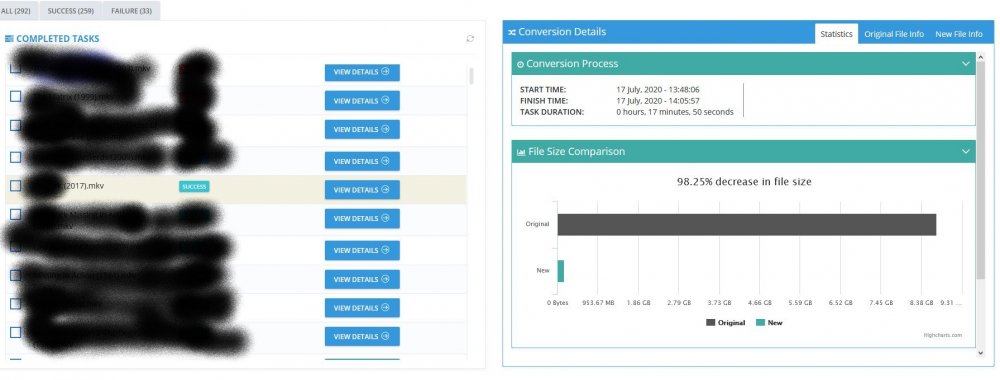This screenshot has height=380, width=1000.
Task: Open the Original File Info tab
Action: point(893,34)
